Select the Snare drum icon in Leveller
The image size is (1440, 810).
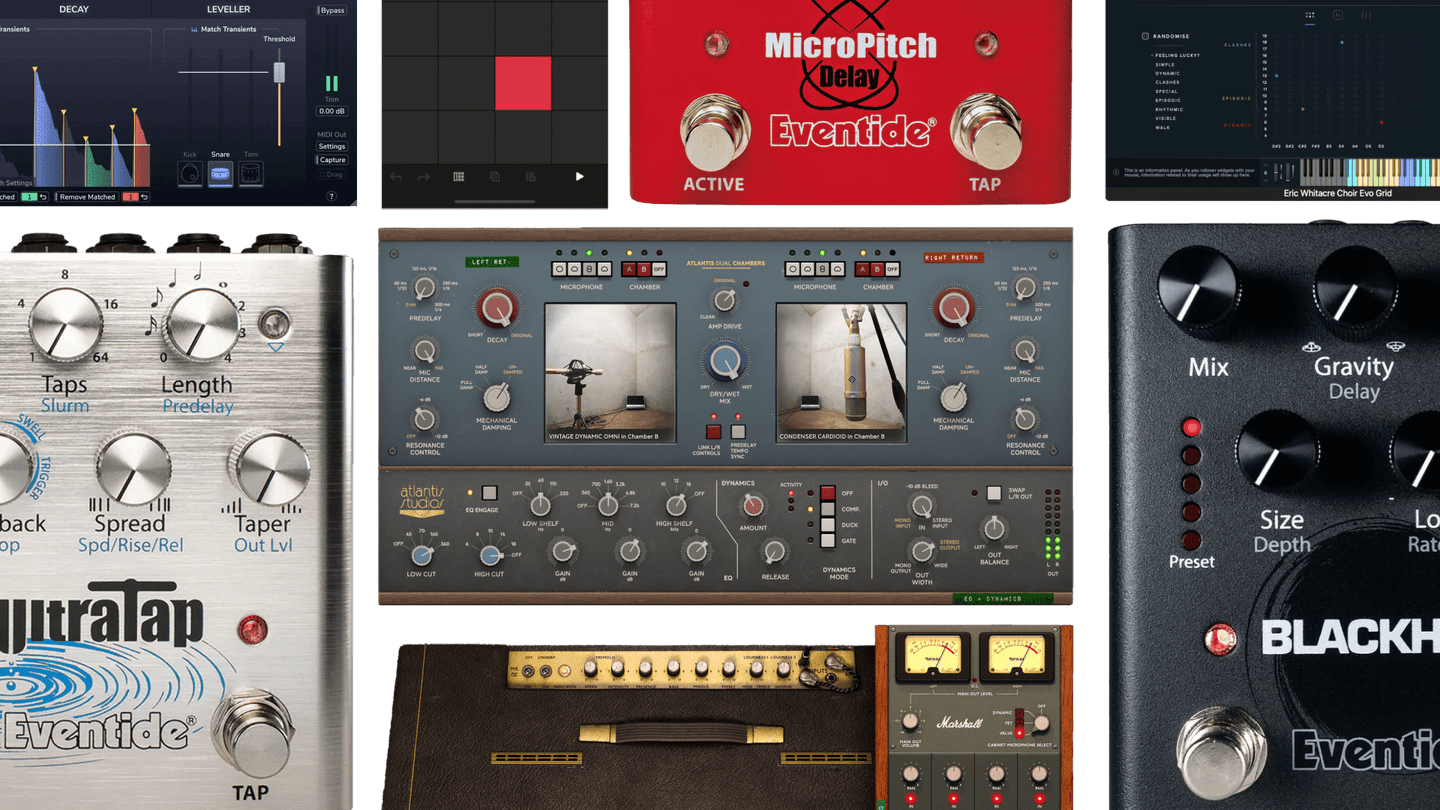220,174
